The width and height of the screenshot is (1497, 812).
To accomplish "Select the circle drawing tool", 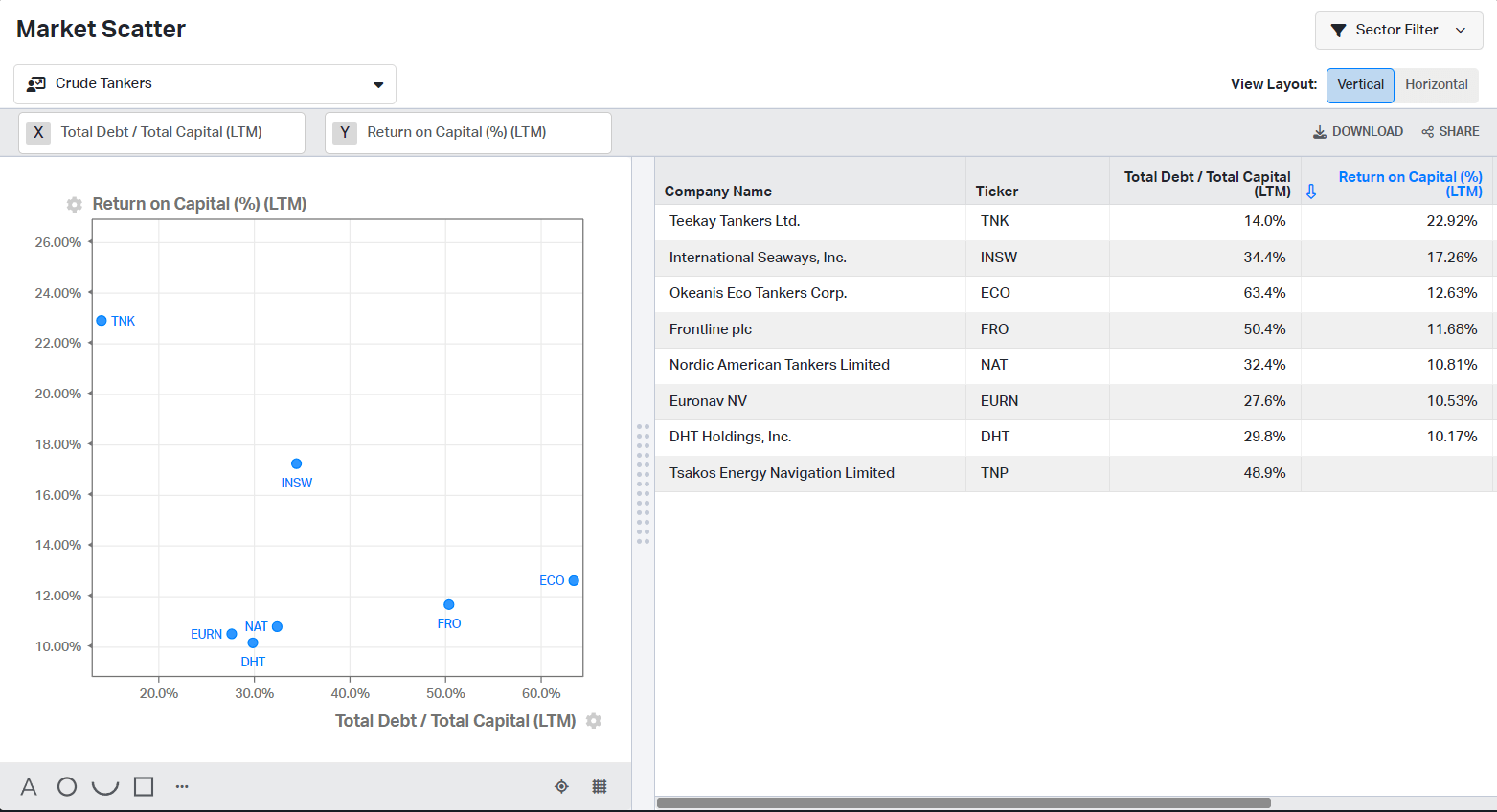I will click(x=67, y=787).
